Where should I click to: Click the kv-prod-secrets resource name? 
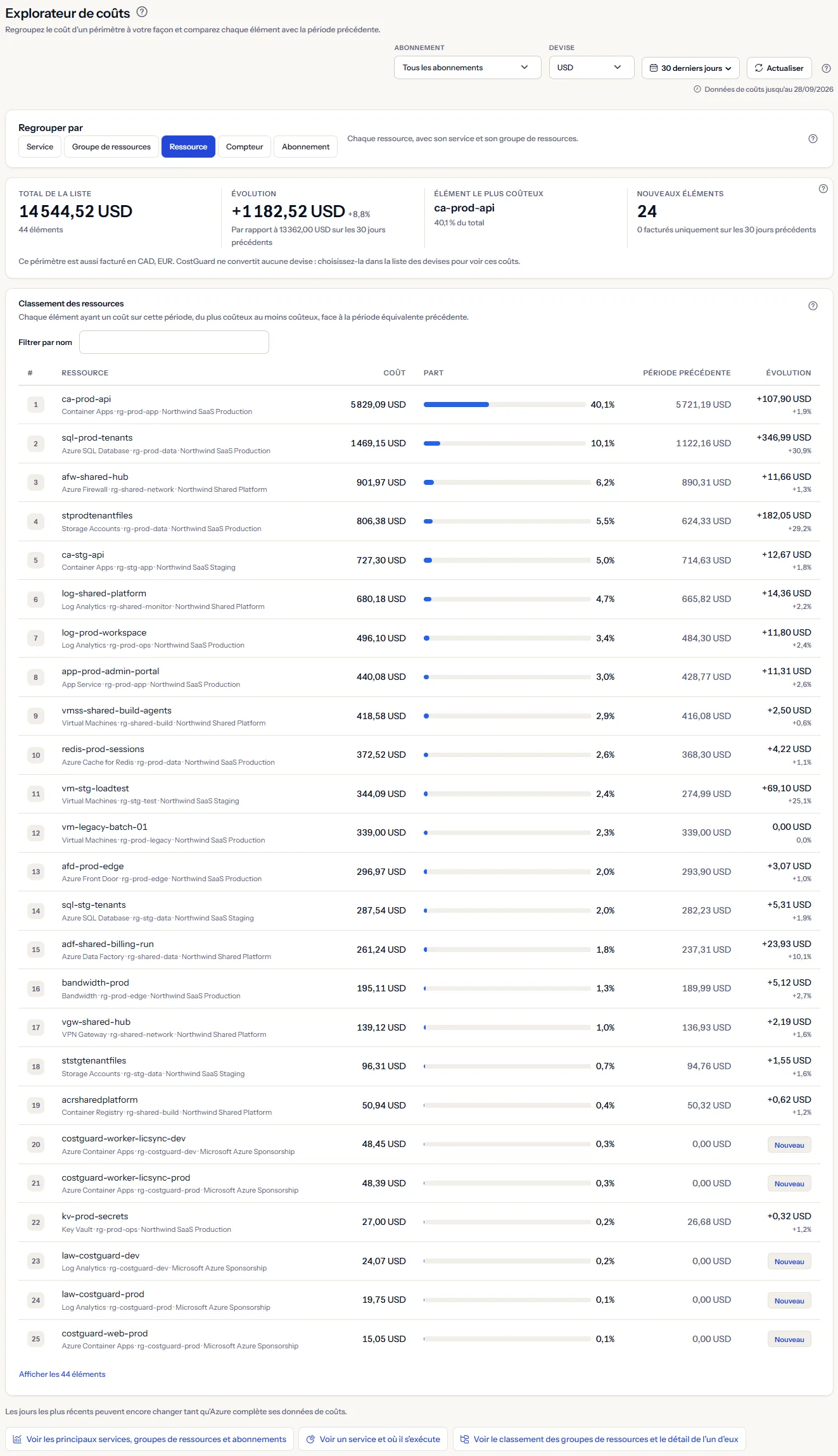tap(95, 1216)
